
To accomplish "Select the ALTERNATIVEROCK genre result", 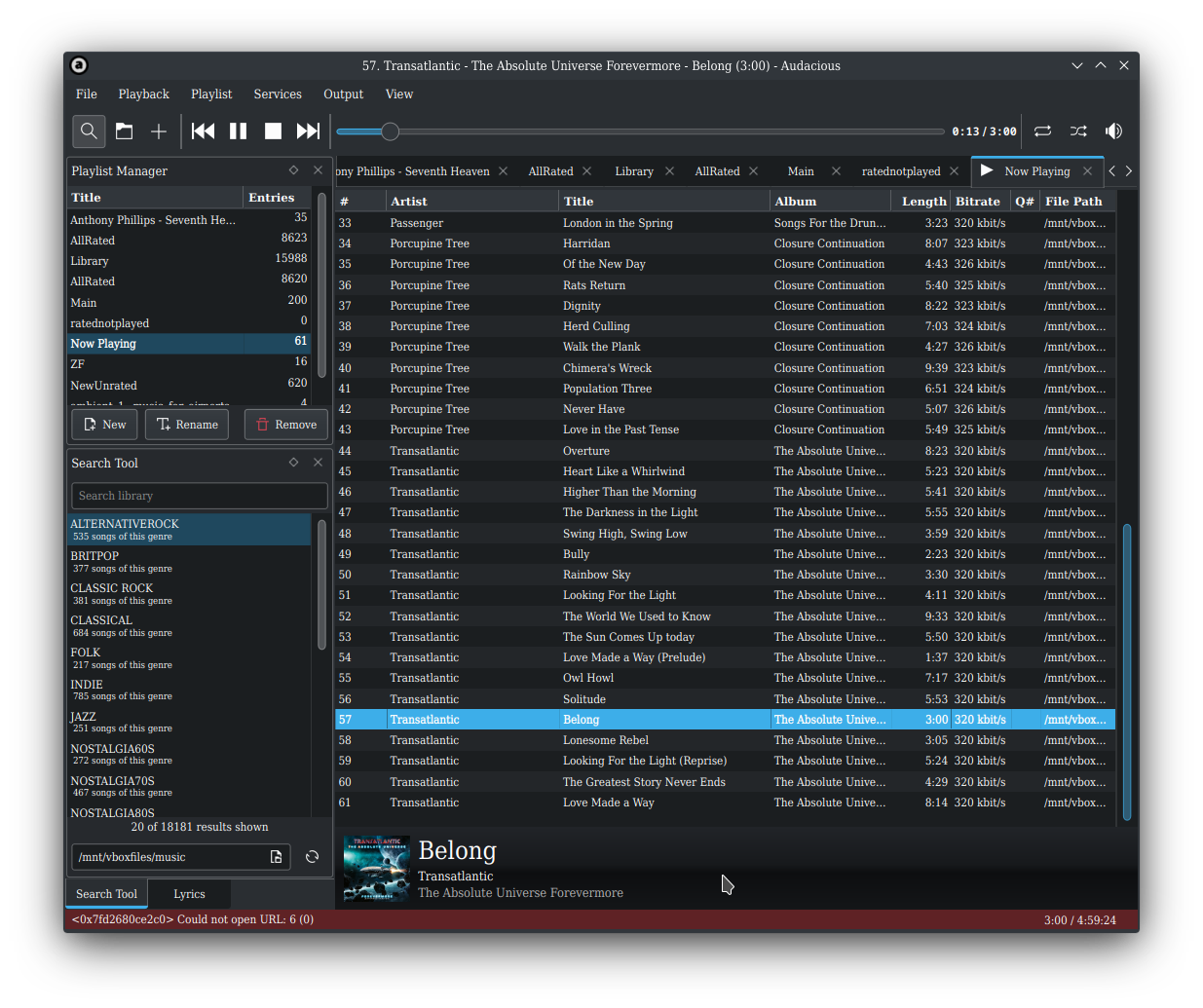I will pos(189,530).
